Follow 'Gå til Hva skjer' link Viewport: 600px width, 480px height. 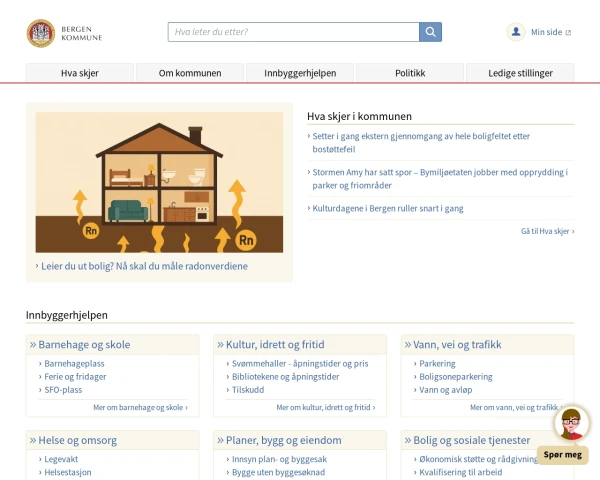pyautogui.click(x=547, y=231)
